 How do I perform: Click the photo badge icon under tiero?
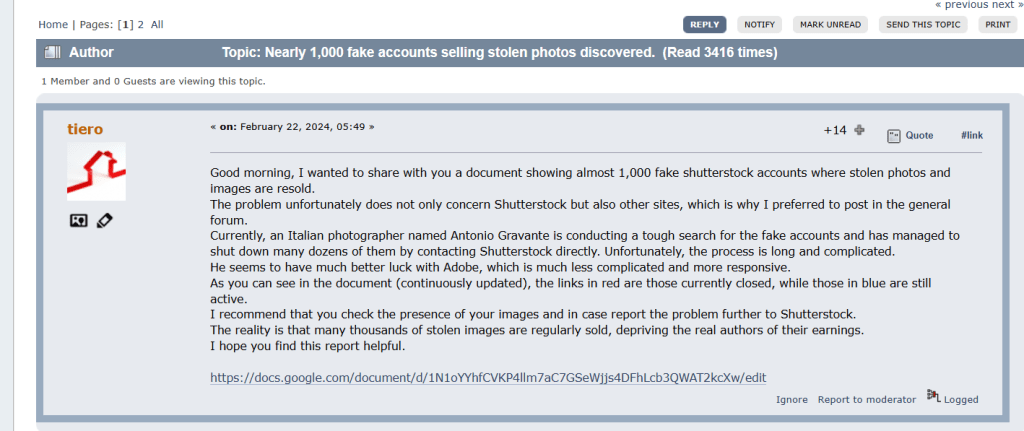[x=79, y=220]
